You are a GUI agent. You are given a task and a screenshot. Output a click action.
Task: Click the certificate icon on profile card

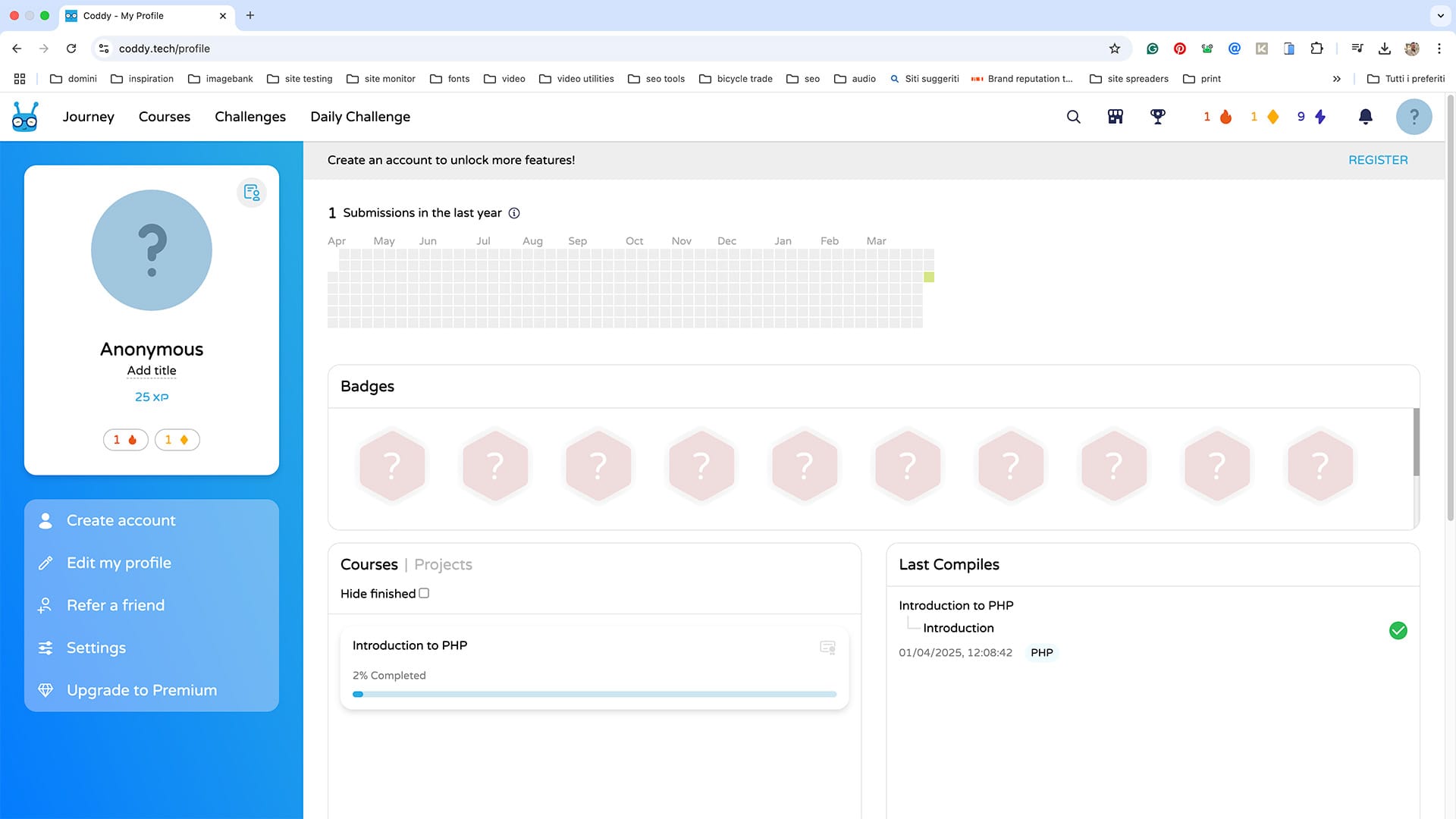coord(252,193)
